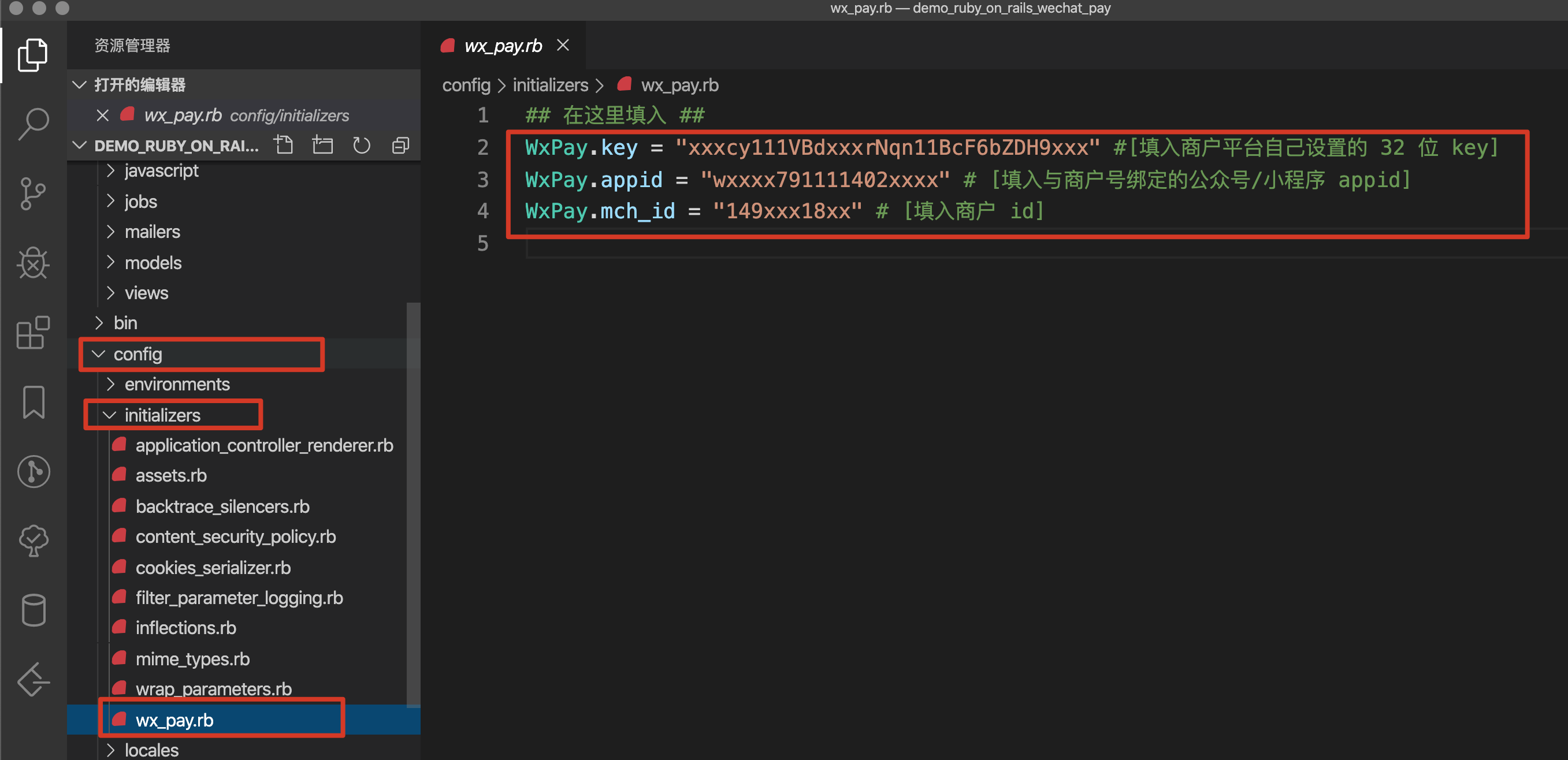This screenshot has height=760, width=1568.
Task: Collapse all folders in explorer
Action: pyautogui.click(x=400, y=146)
